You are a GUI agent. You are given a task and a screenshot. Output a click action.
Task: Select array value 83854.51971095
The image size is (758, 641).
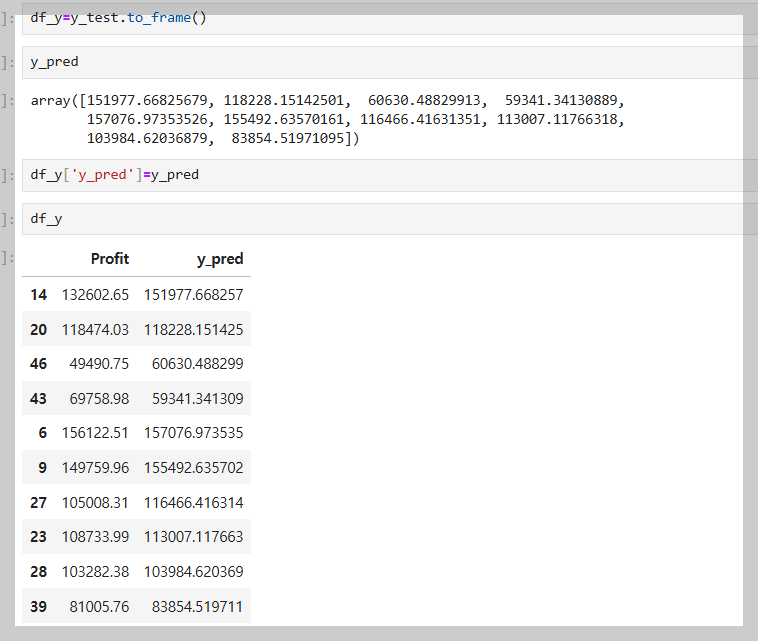(288, 138)
